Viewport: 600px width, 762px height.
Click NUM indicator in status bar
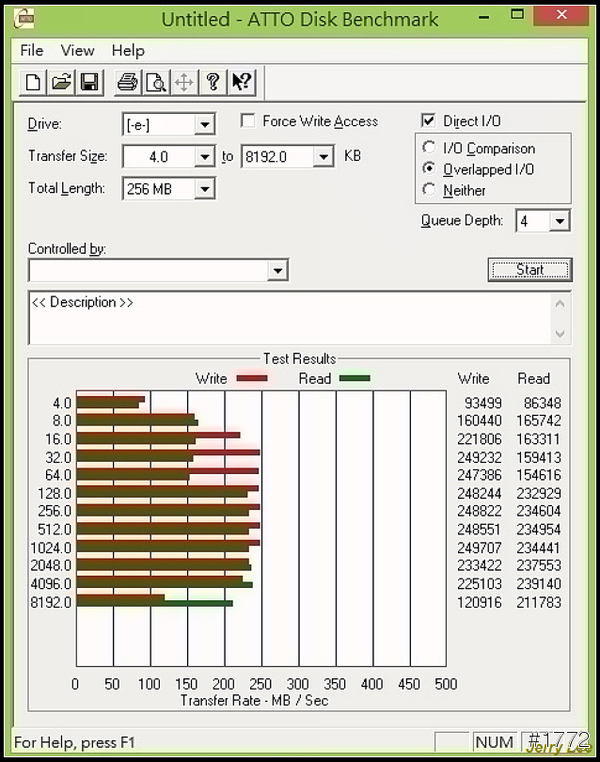(494, 742)
